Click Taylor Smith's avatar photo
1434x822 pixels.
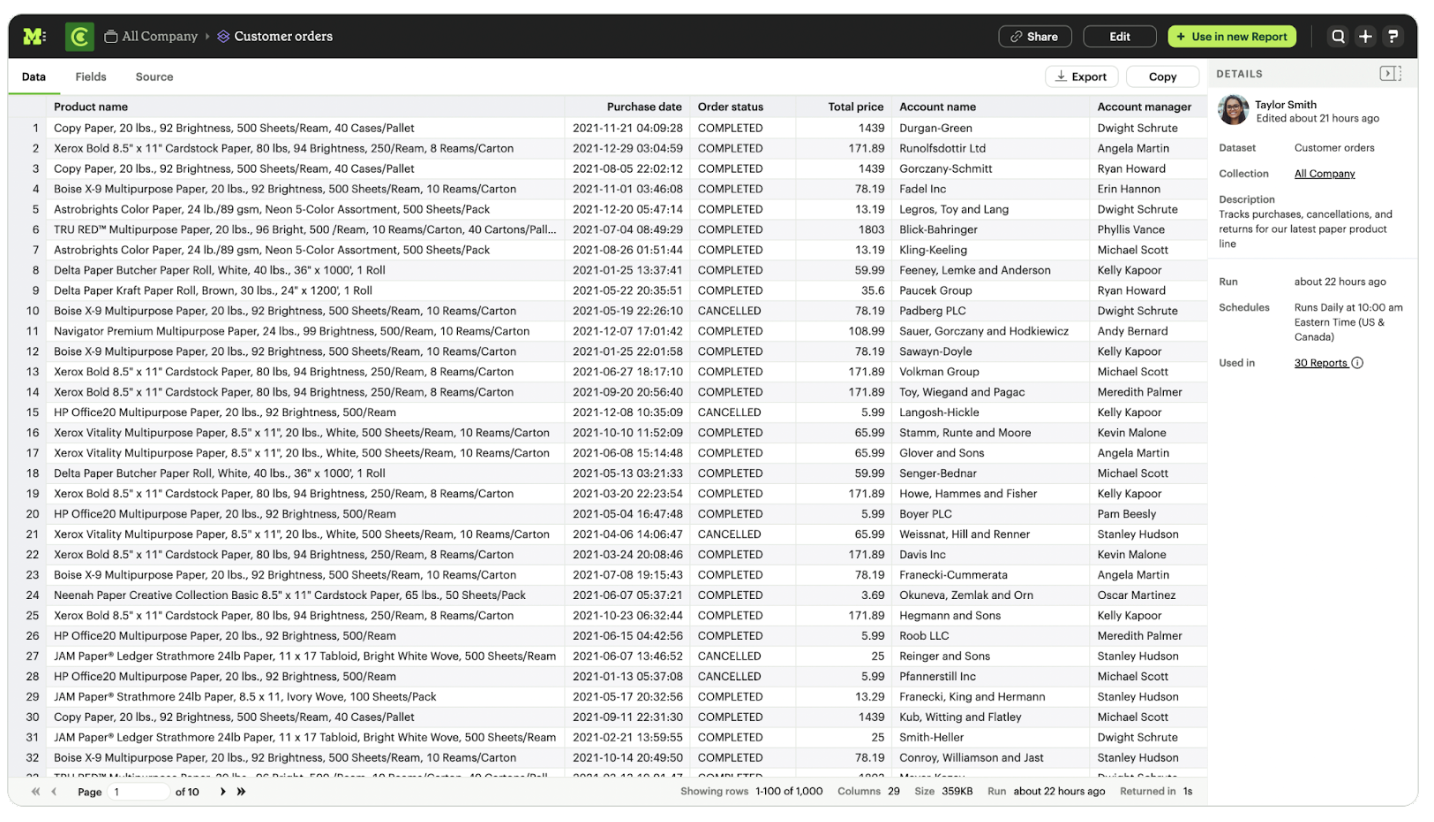click(x=1233, y=110)
